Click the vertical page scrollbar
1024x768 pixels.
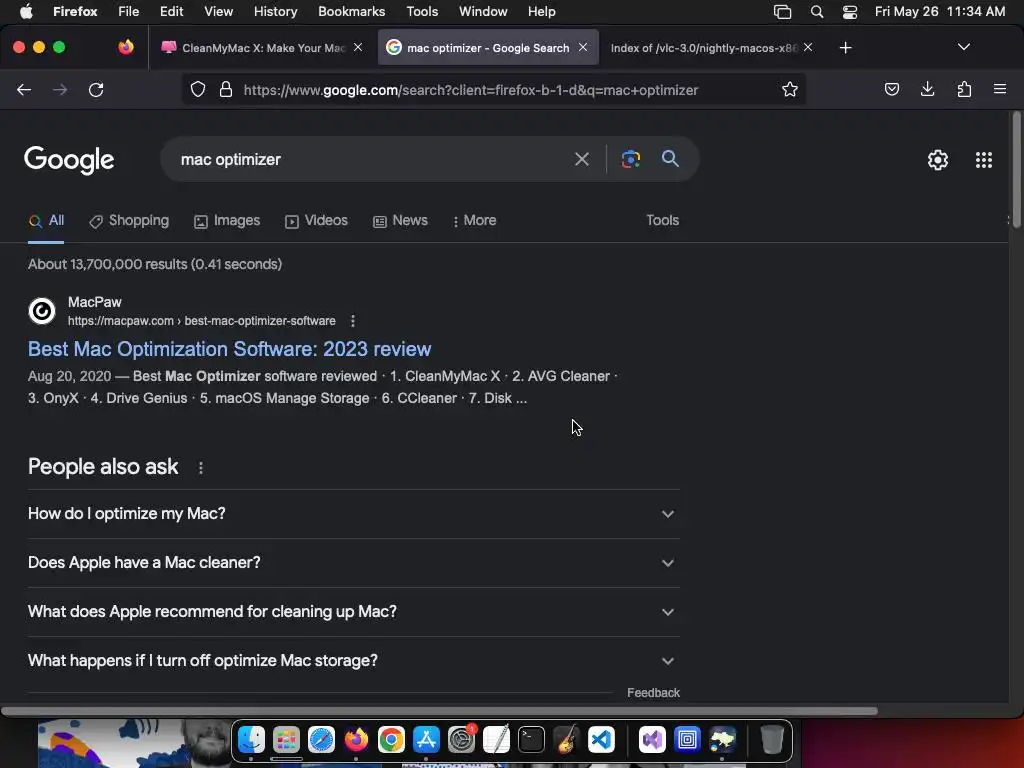(x=1016, y=170)
